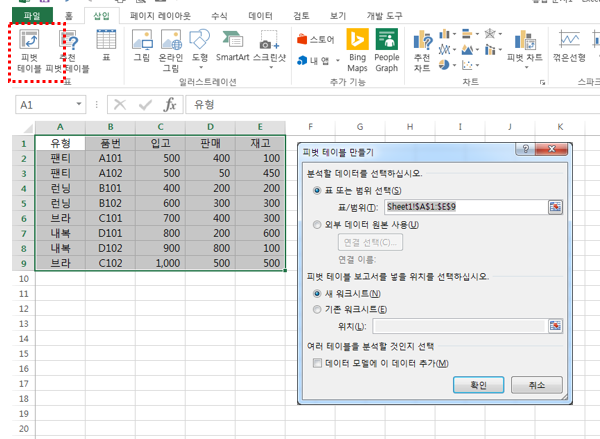Insert a scatter chart

467,65
